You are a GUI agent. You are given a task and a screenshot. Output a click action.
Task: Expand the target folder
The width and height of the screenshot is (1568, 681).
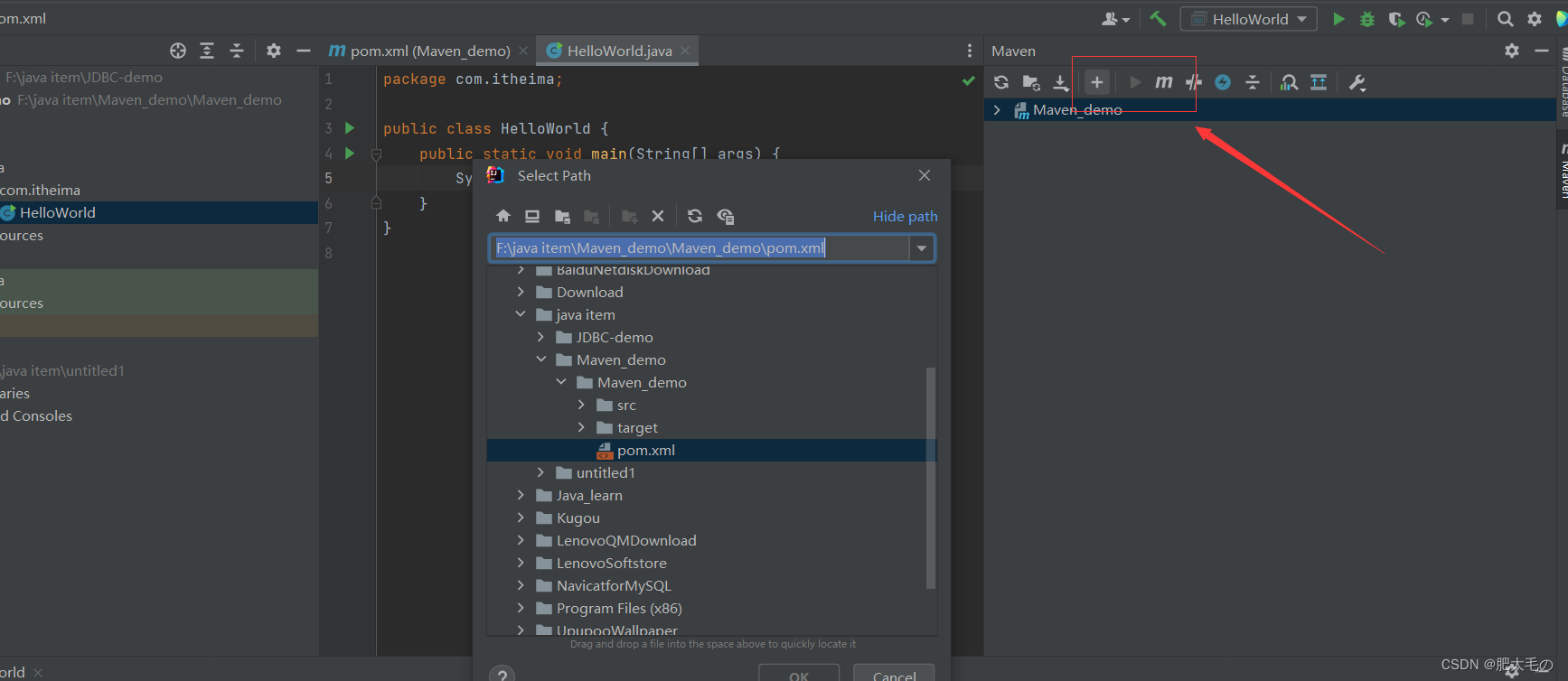[581, 427]
